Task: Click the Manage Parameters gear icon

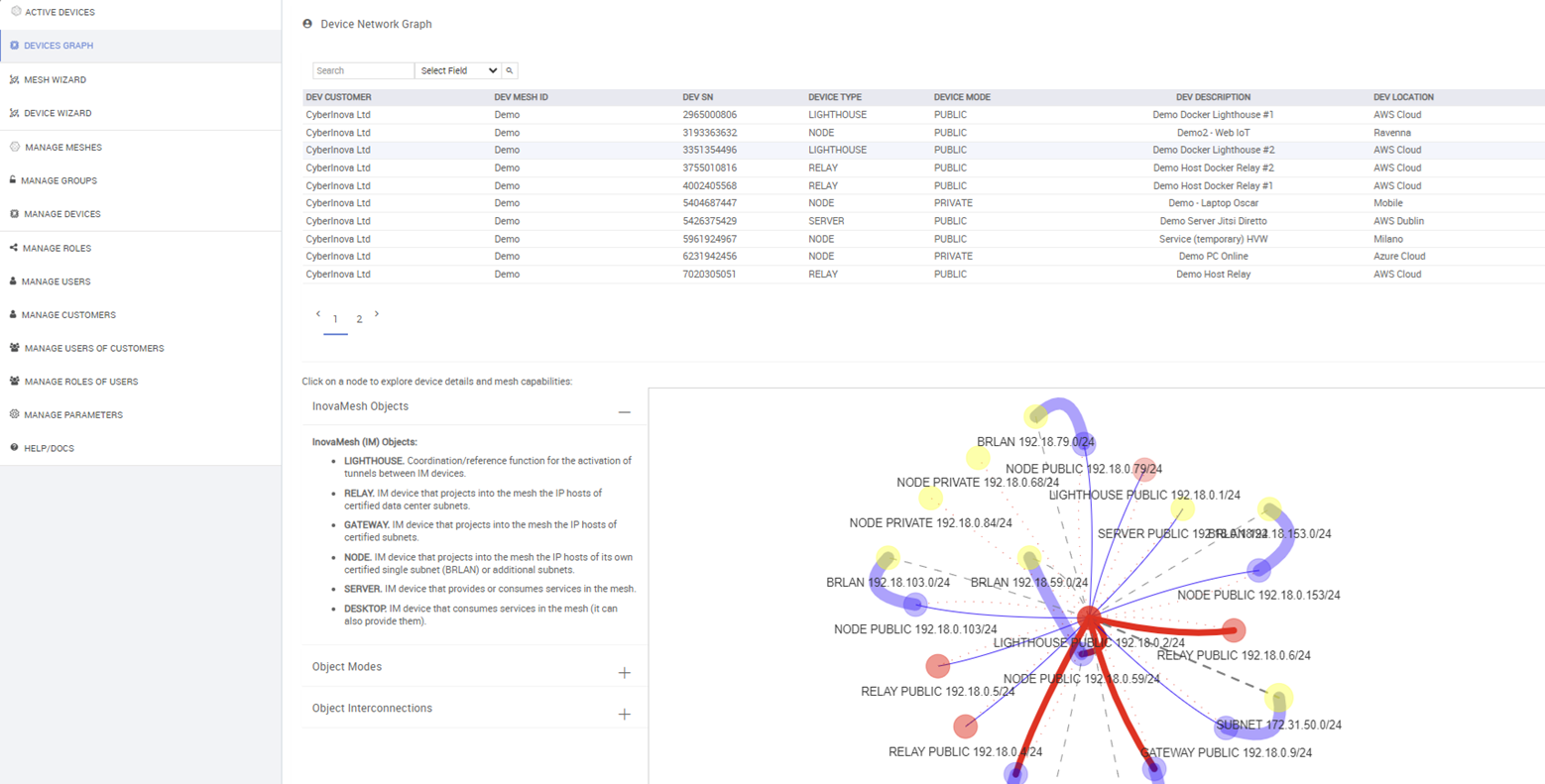Action: (x=15, y=414)
